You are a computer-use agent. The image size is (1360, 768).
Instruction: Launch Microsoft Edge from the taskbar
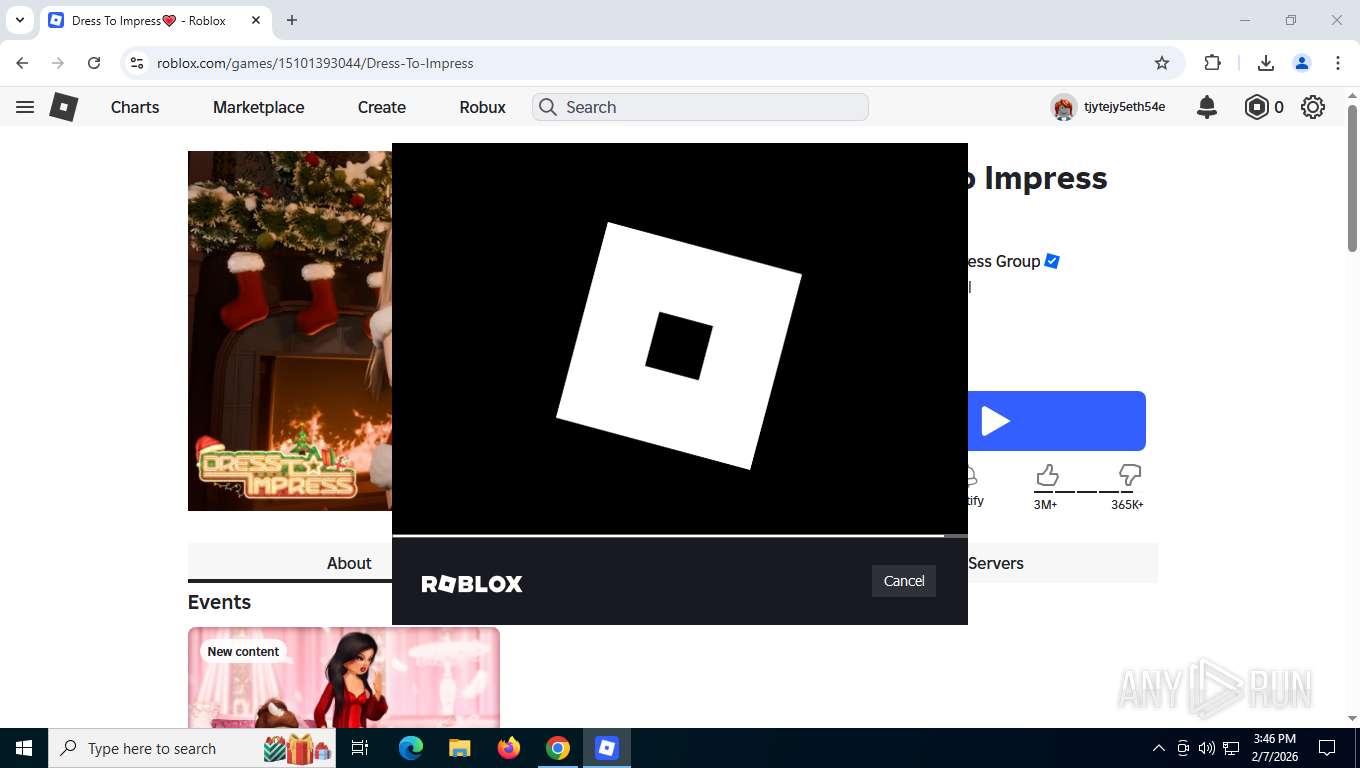[411, 748]
